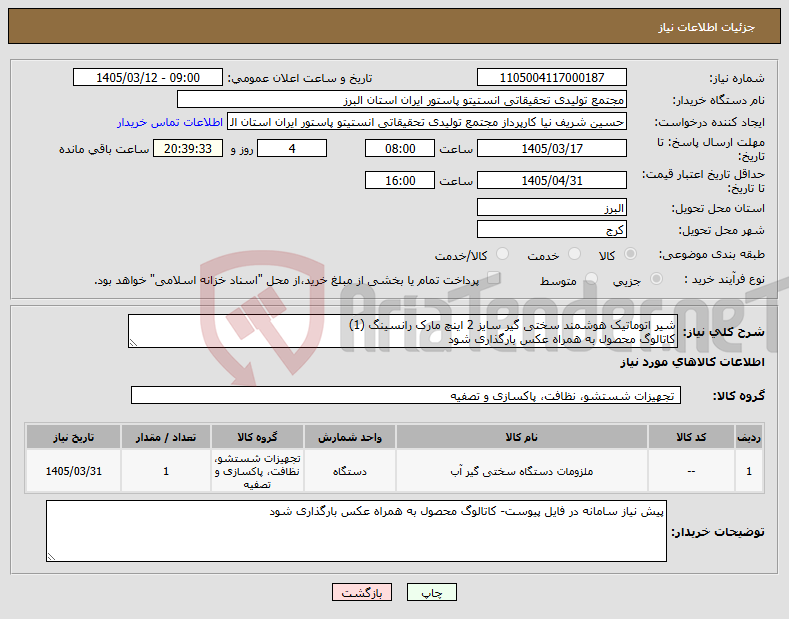This screenshot has height=619, width=789.
Task: Click the response deadline date 1405/03/17
Action: coord(551,148)
